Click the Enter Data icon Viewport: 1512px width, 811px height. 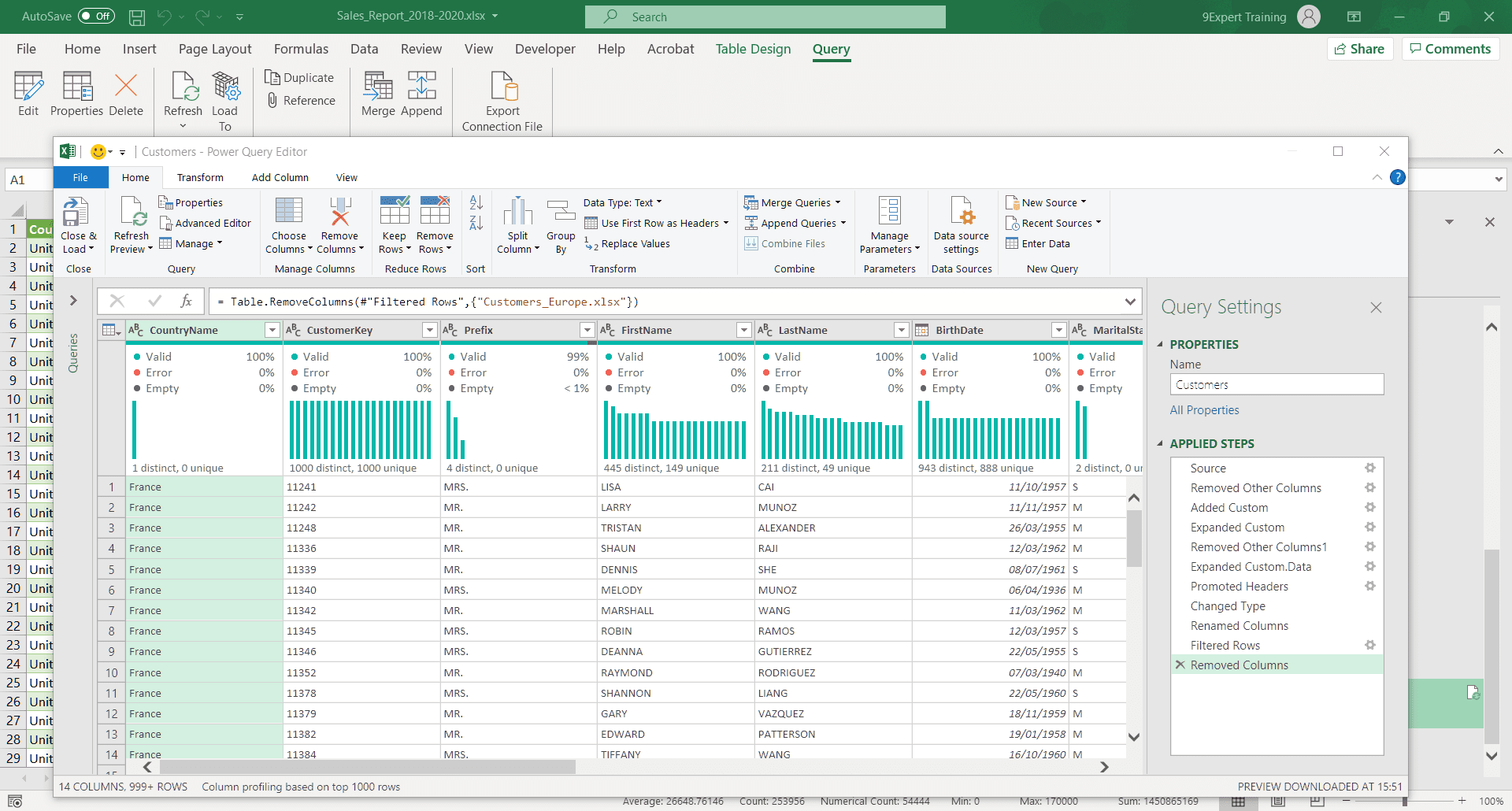coord(1014,243)
